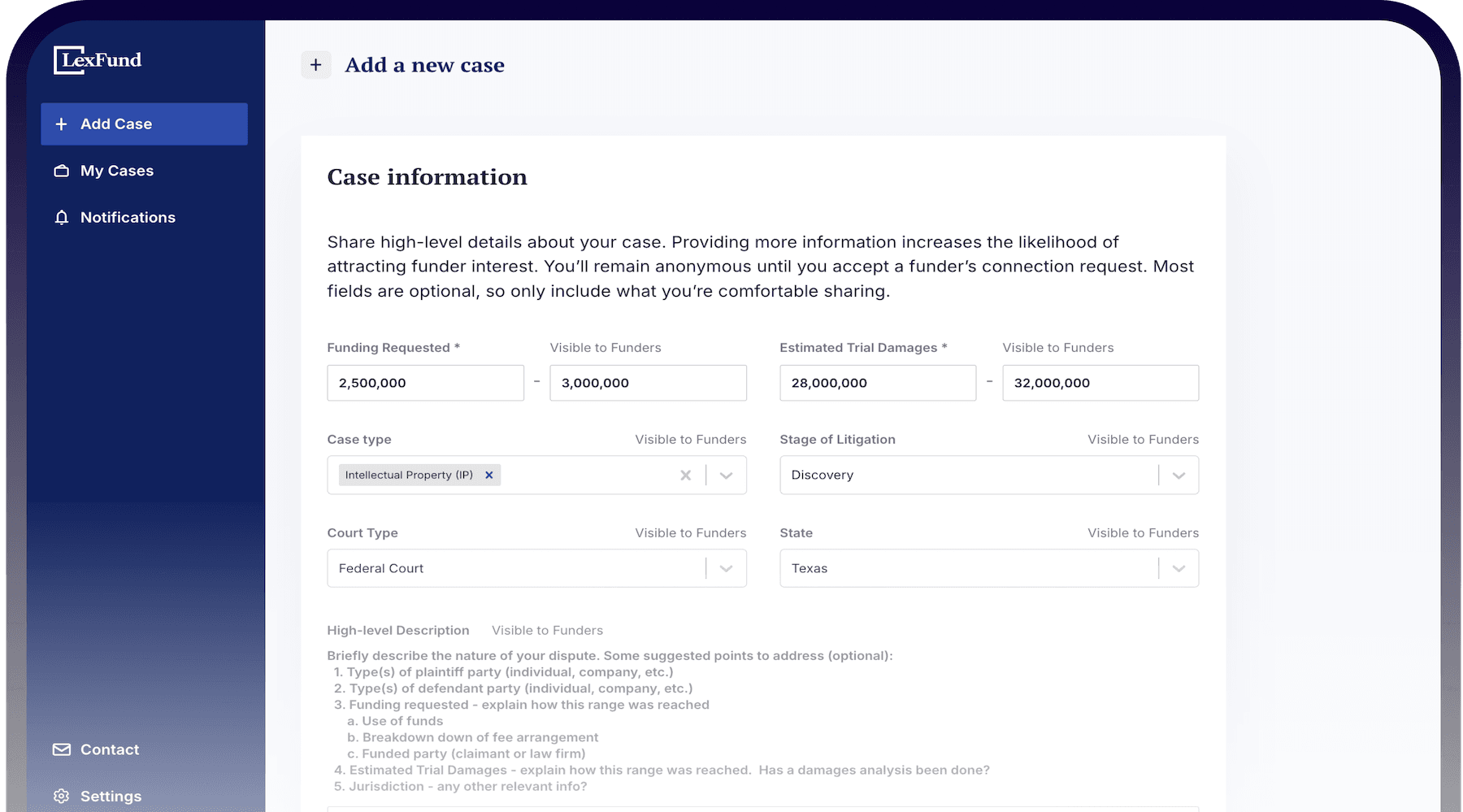Remove the Intellectual Property (IP) tag
Viewport: 1463px width, 812px height.
click(x=489, y=475)
